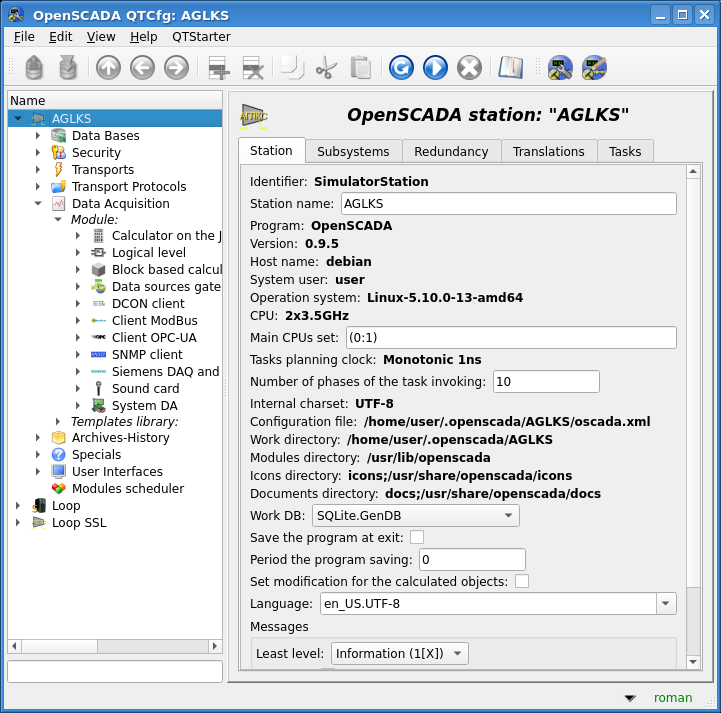
Task: Collapse the AGLKS root tree node
Action: 18,119
